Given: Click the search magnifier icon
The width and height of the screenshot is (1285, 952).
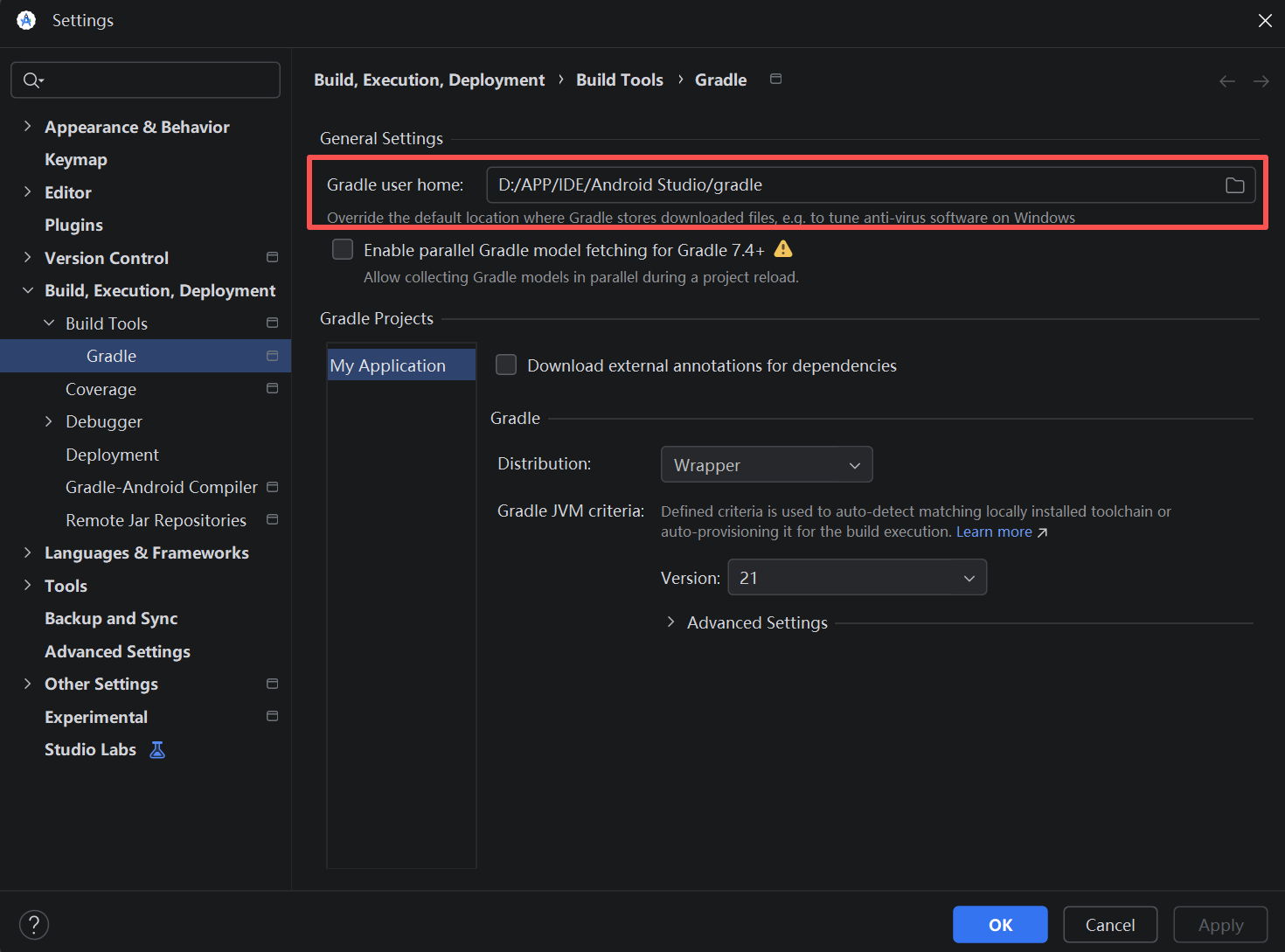Looking at the screenshot, I should point(32,80).
